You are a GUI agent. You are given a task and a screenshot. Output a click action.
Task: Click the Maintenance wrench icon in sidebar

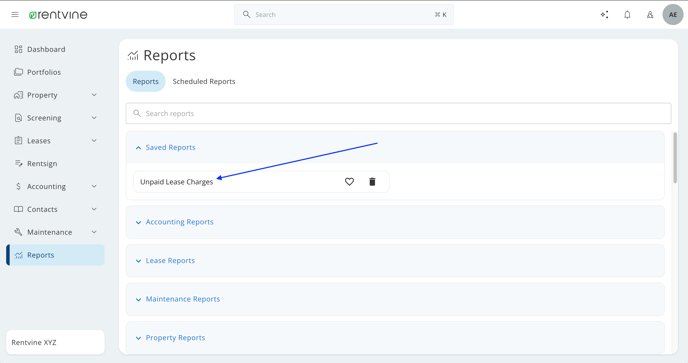click(18, 232)
